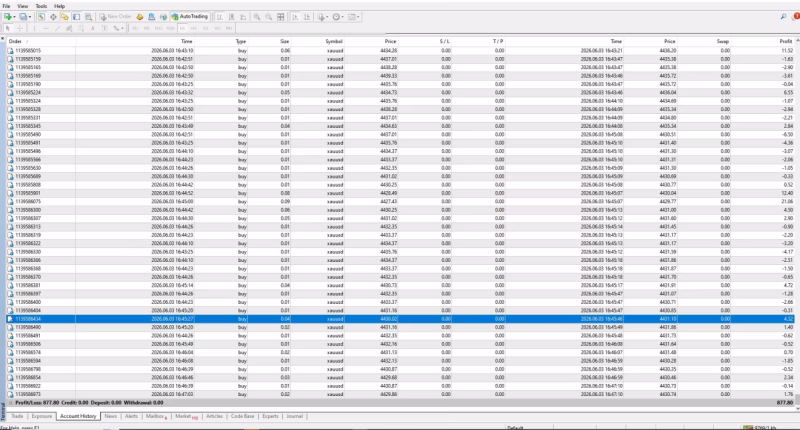Screen dimensions: 800x430
Task: Switch timeframe to H1
Action: (182, 28)
